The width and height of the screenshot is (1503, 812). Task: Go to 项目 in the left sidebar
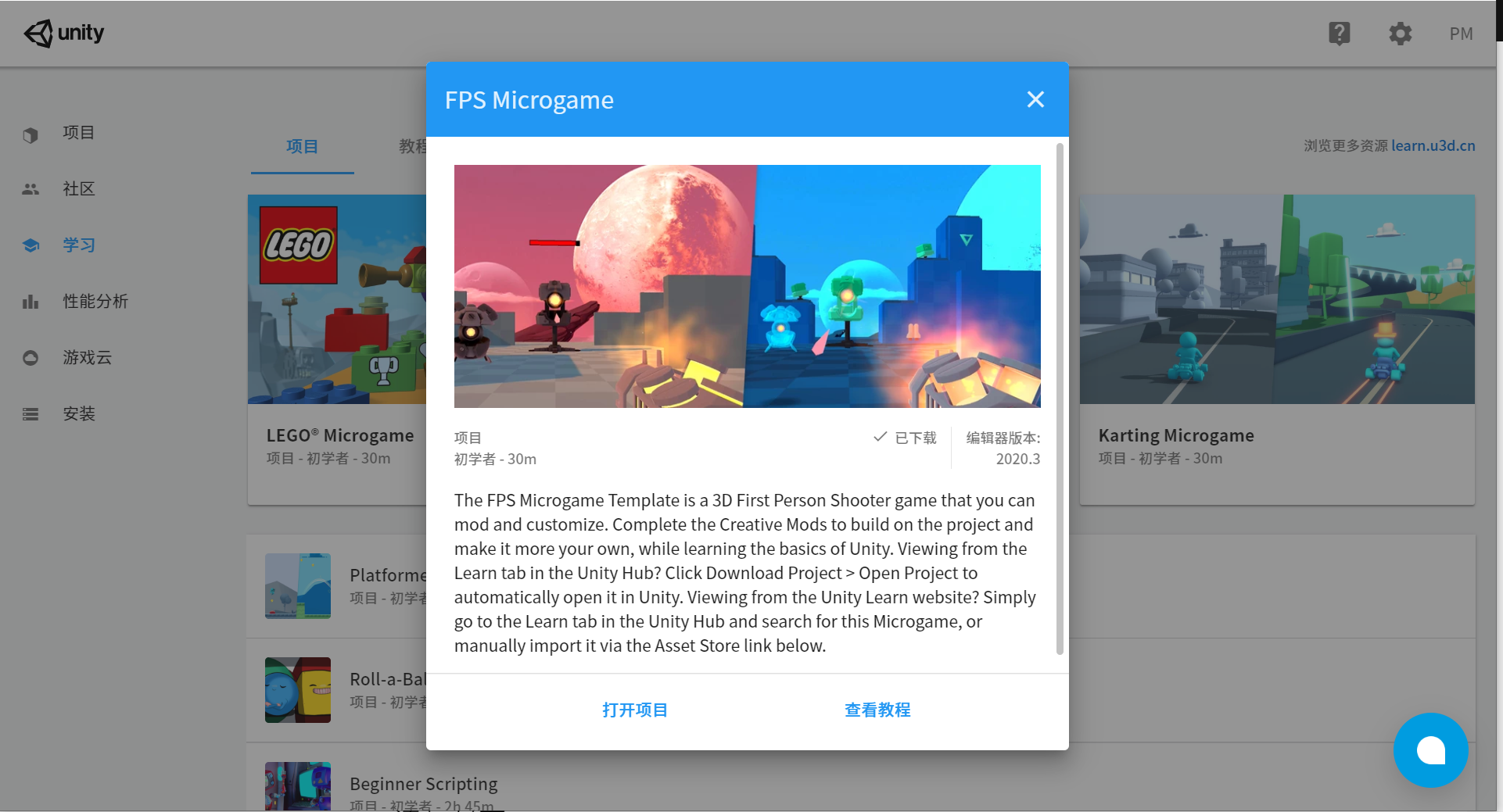(79, 133)
